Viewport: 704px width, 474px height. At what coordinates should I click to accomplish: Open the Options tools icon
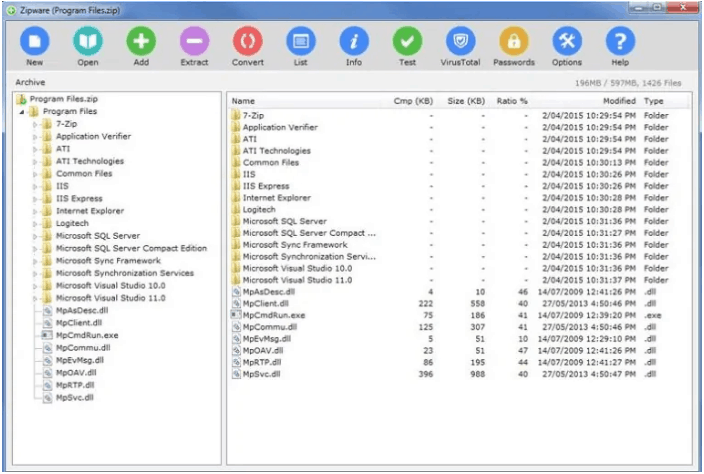567,42
